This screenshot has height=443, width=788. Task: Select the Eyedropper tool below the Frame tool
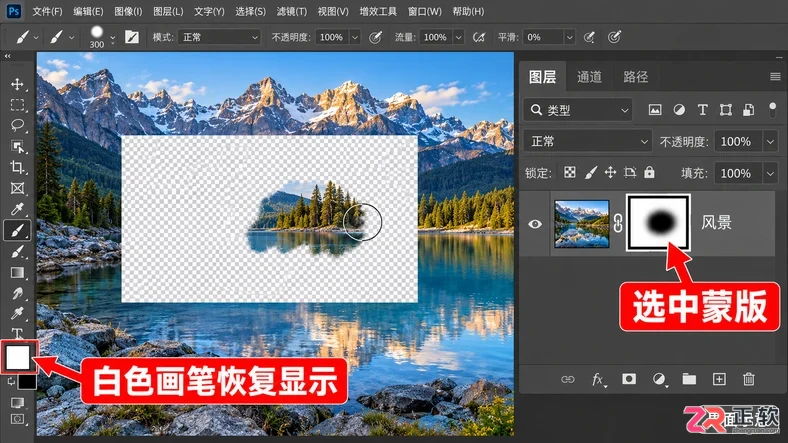(17, 209)
